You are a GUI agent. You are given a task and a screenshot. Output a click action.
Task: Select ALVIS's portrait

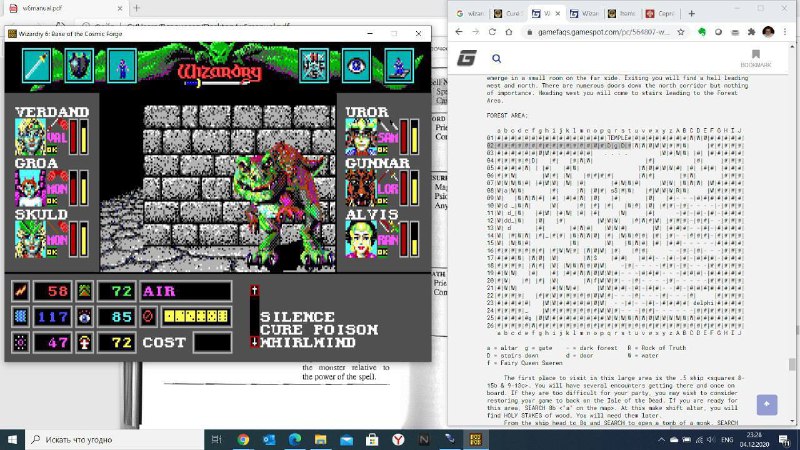click(x=361, y=239)
